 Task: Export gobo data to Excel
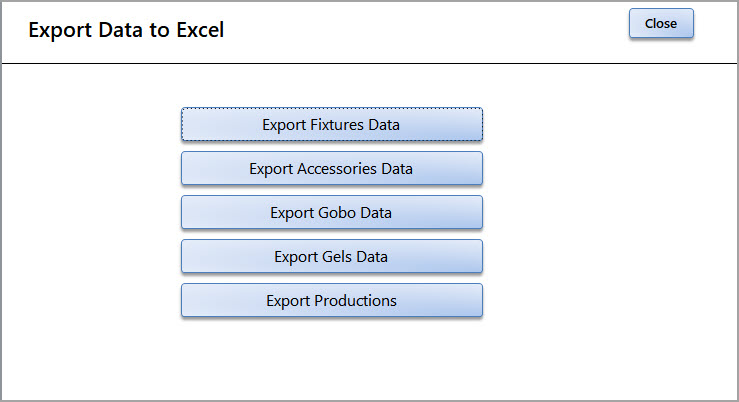pyautogui.click(x=332, y=213)
